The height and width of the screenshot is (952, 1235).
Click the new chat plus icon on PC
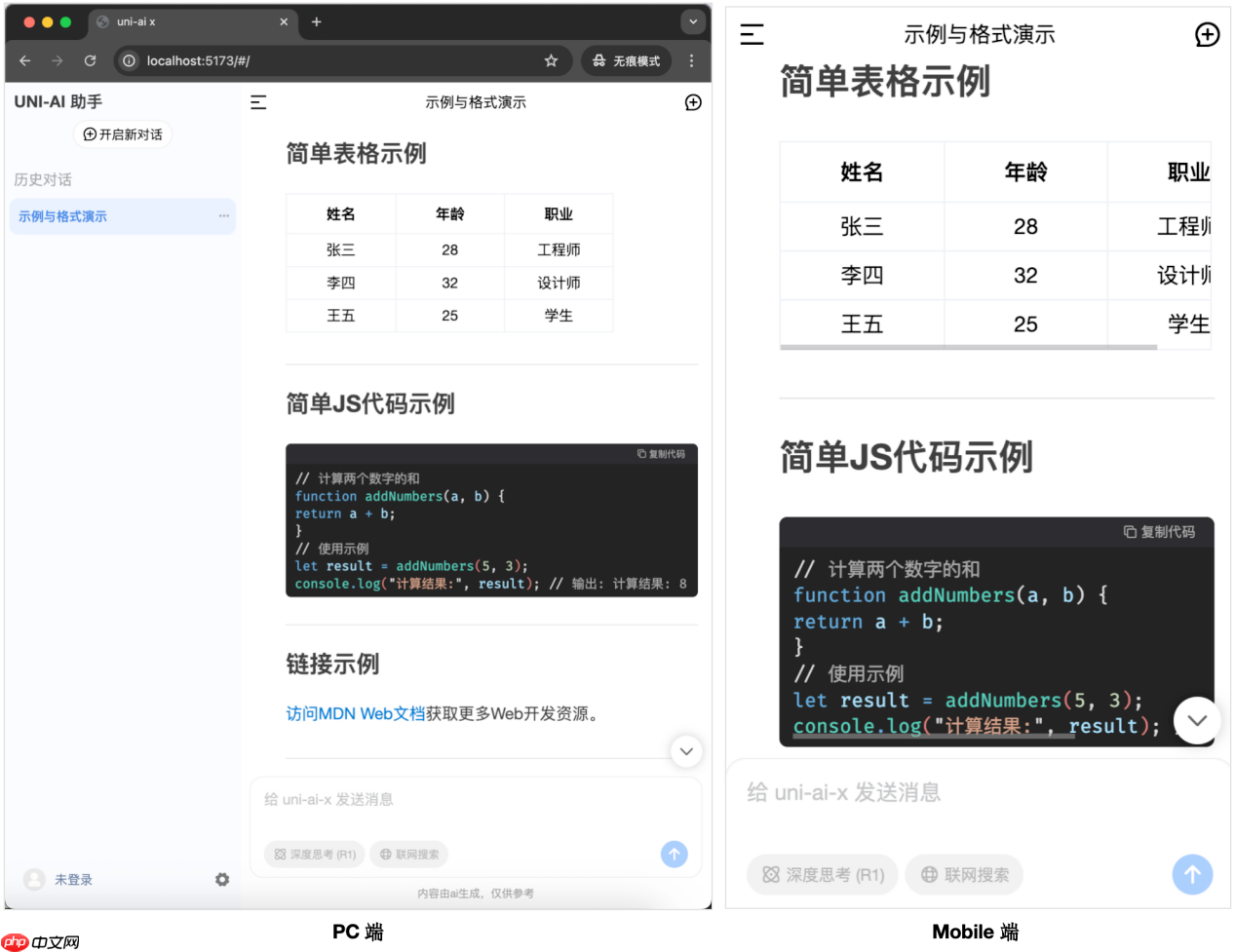tap(692, 102)
